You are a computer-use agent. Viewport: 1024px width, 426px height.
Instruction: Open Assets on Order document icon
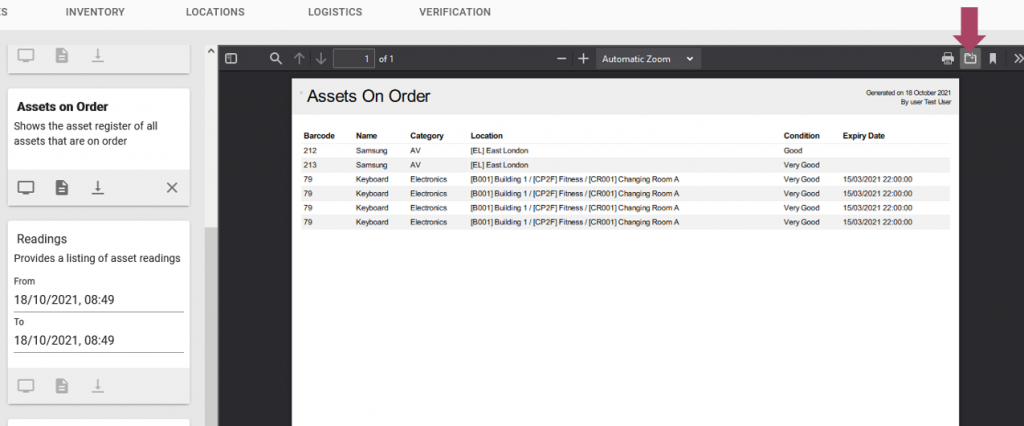(x=61, y=188)
